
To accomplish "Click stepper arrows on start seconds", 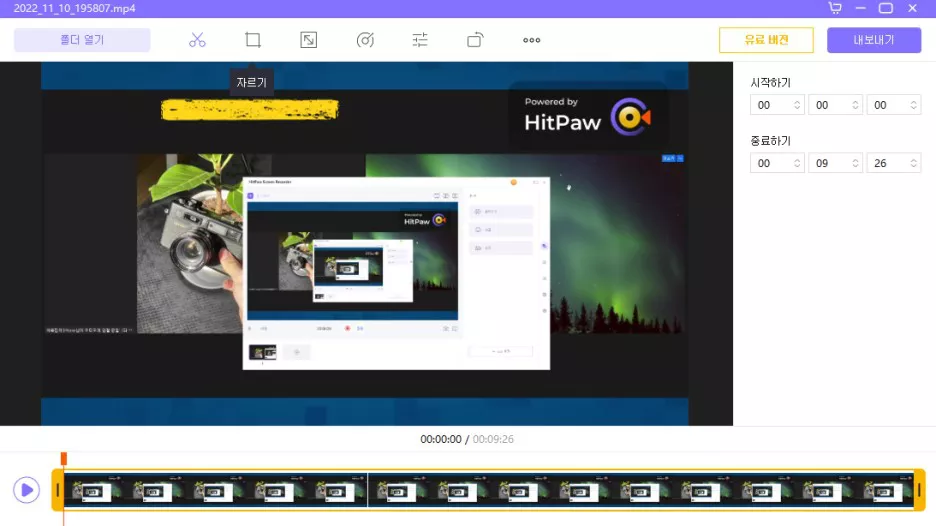I will point(913,105).
